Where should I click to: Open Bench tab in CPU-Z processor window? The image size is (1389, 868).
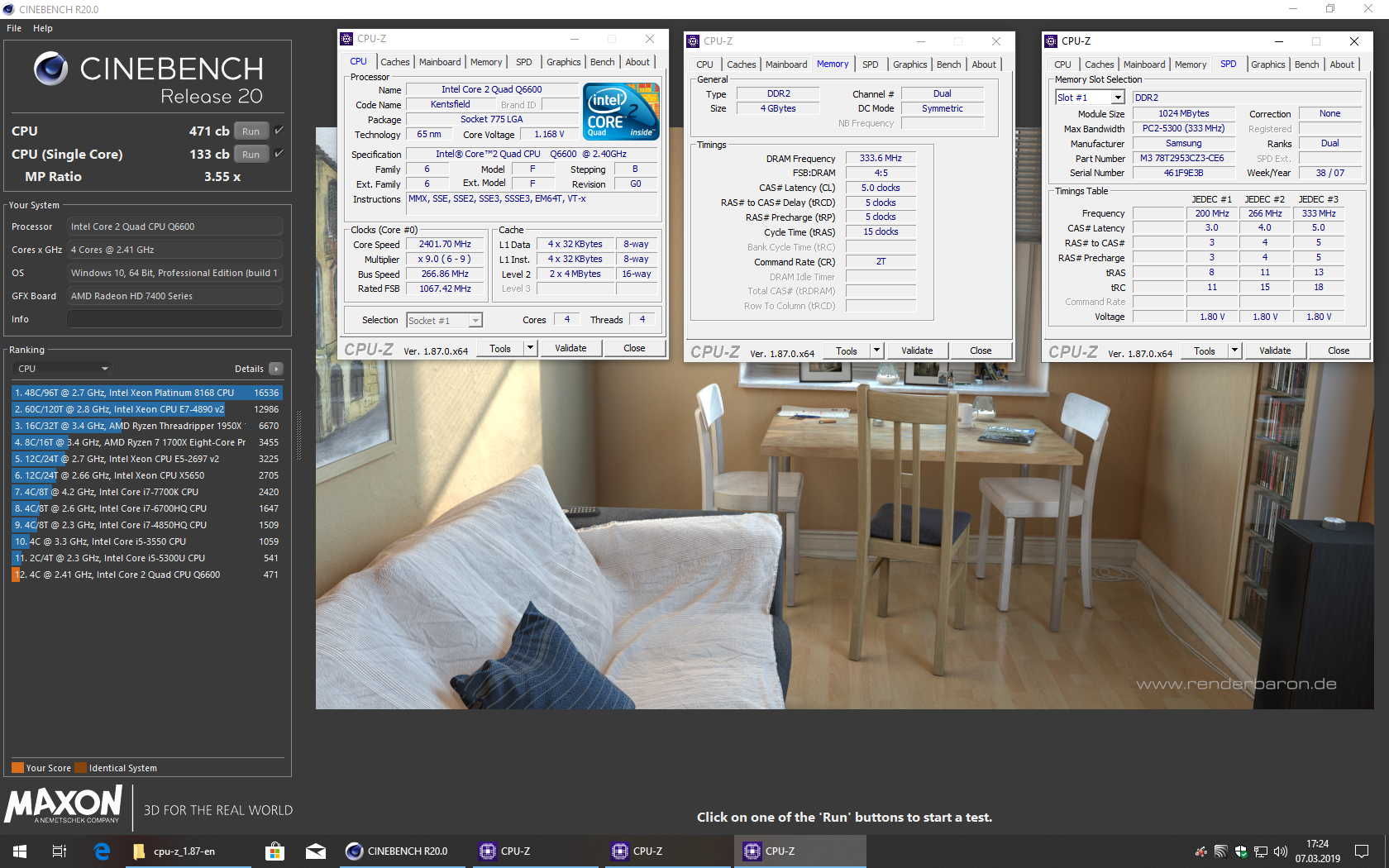(x=603, y=62)
